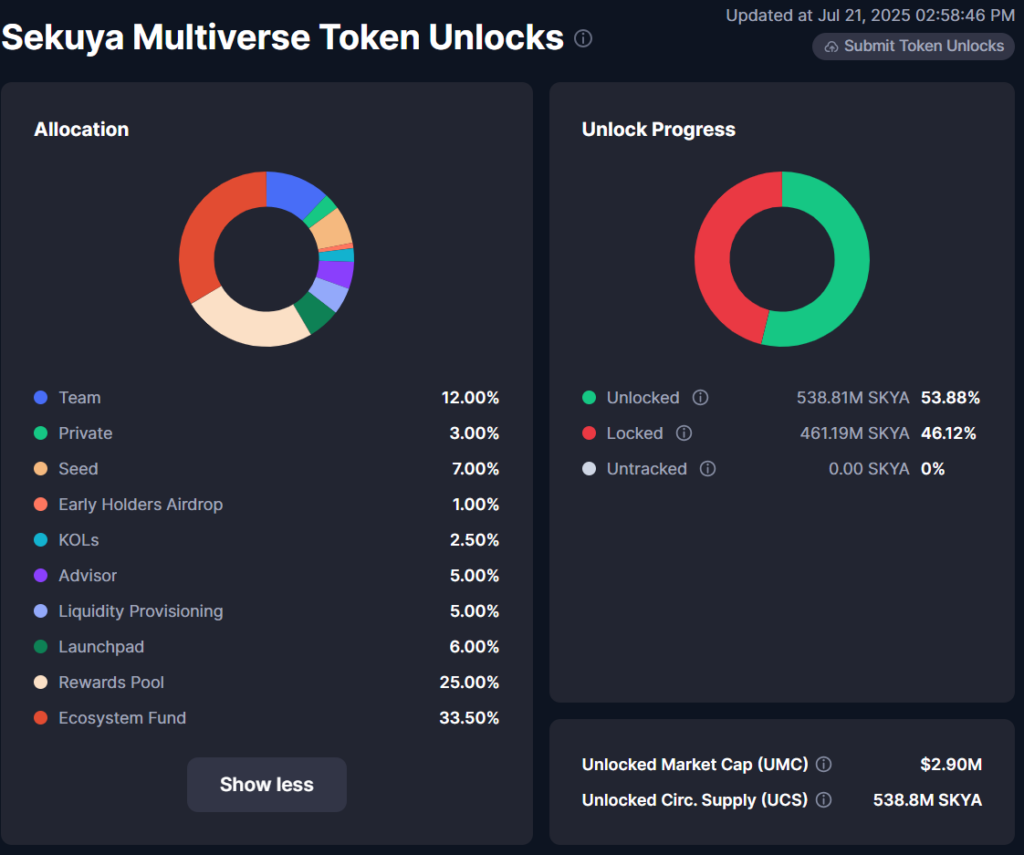Click info icon beside Token Unlocks title

[x=583, y=39]
